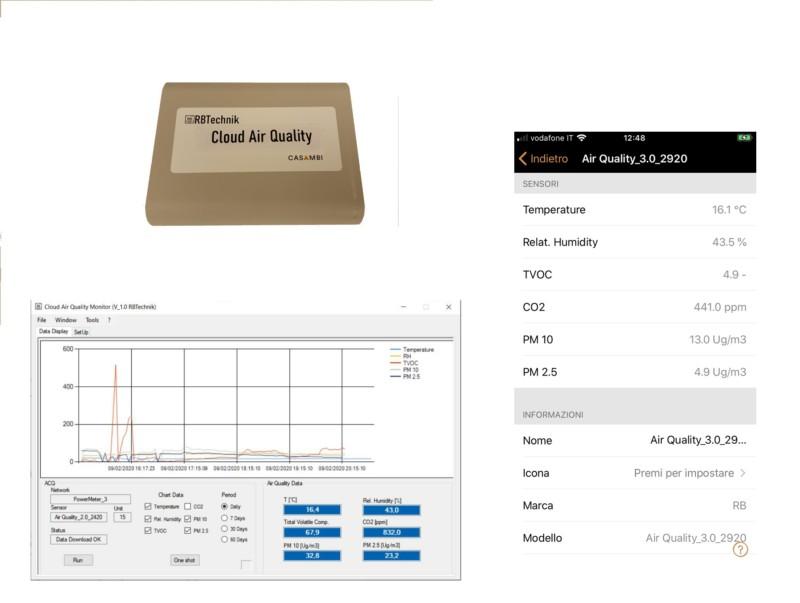Tap the Indietro back chevron in phone app
This screenshot has height=603, width=800.
point(522,159)
